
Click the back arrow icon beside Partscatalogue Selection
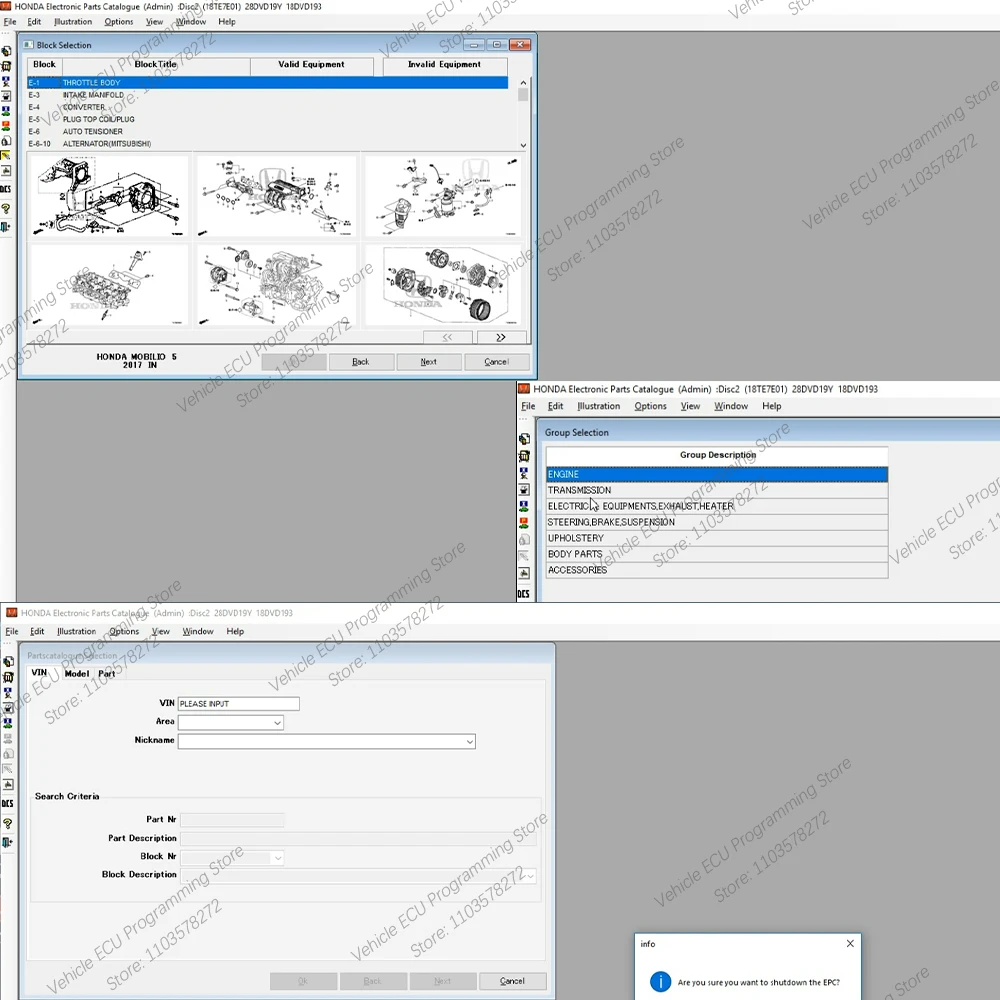click(x=8, y=784)
